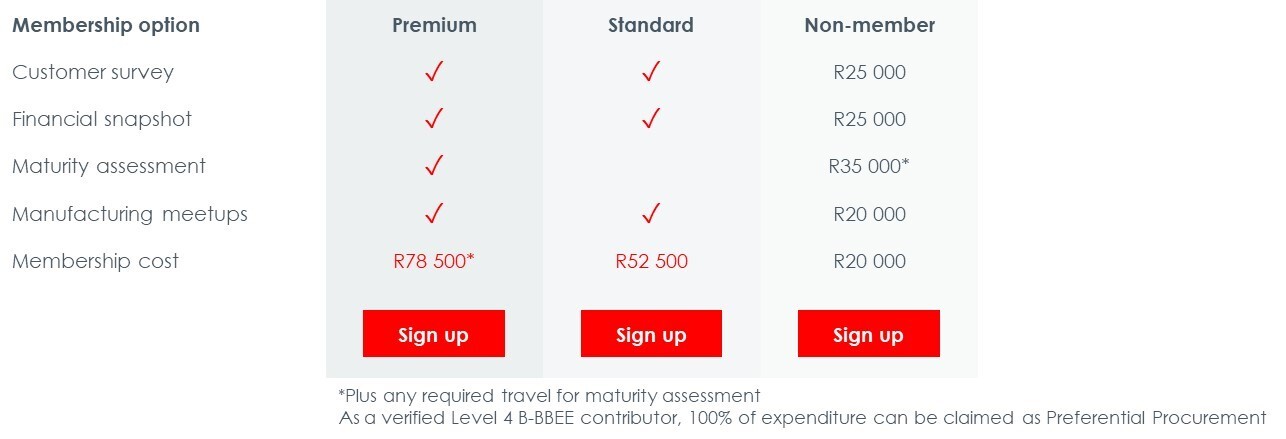Click the Maturity assessment row label
The width and height of the screenshot is (1286, 439).
point(109,166)
